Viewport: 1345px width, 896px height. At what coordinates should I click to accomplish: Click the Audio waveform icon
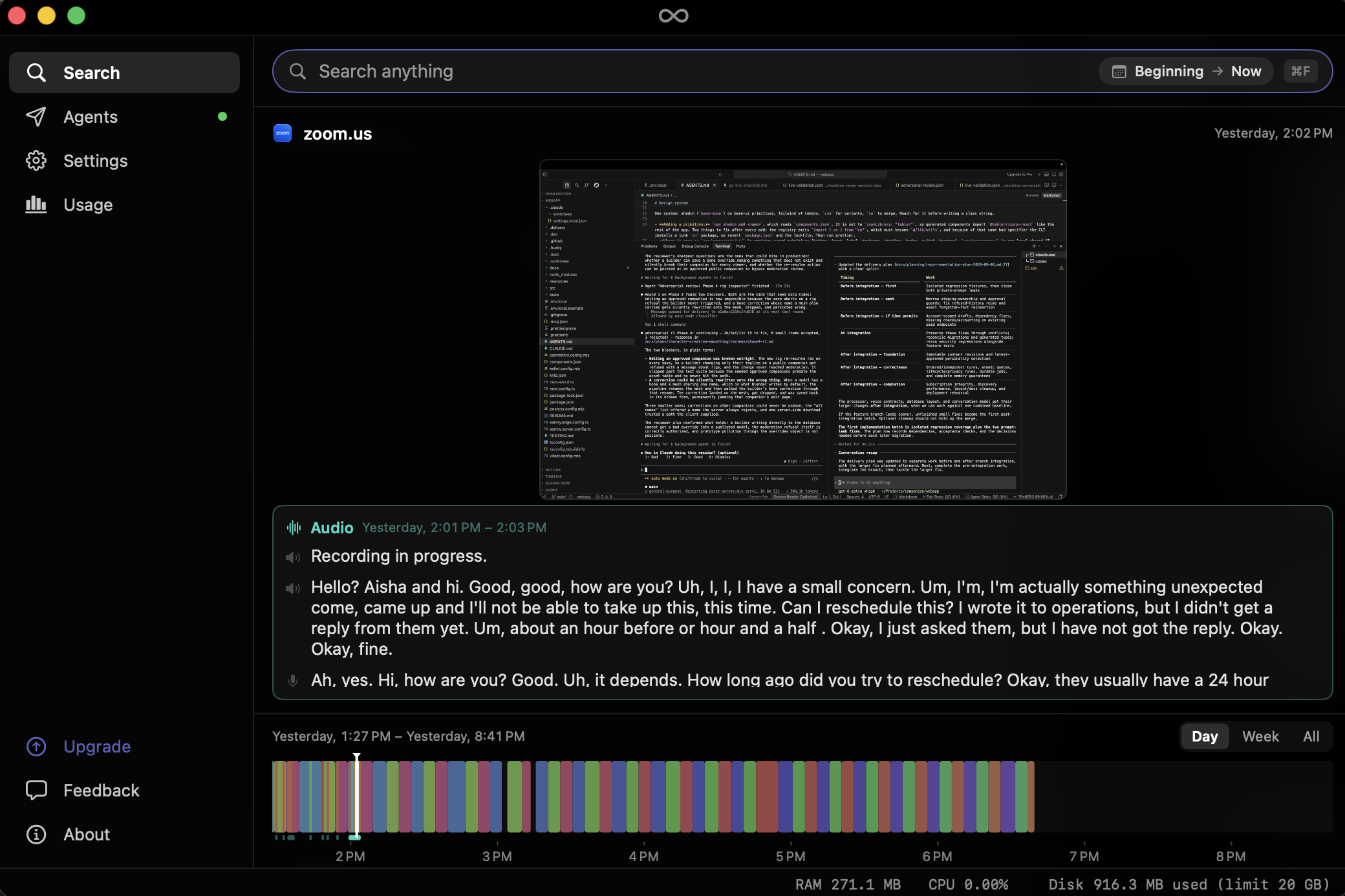click(x=294, y=528)
